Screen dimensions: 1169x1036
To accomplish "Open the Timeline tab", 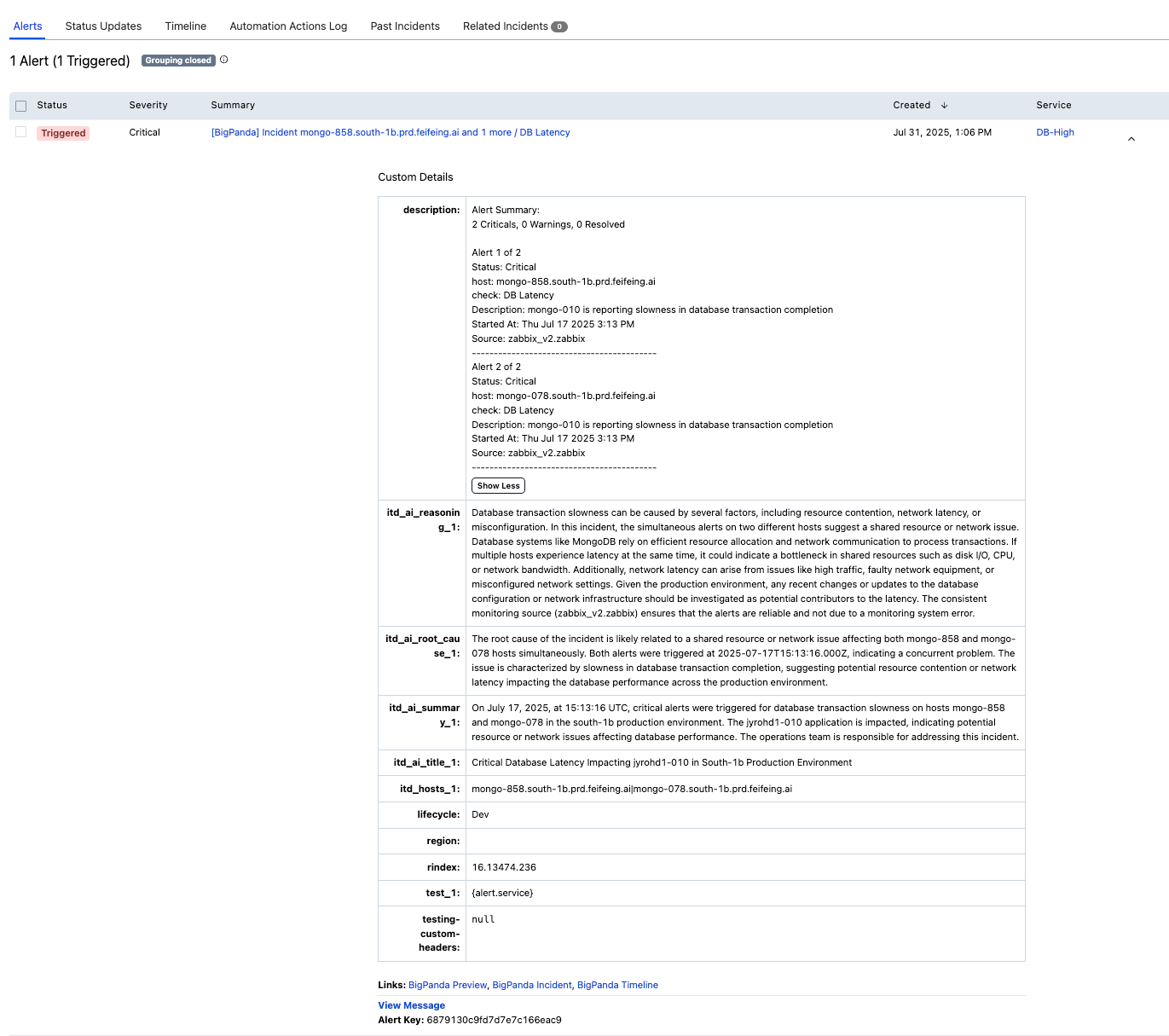I will [185, 26].
